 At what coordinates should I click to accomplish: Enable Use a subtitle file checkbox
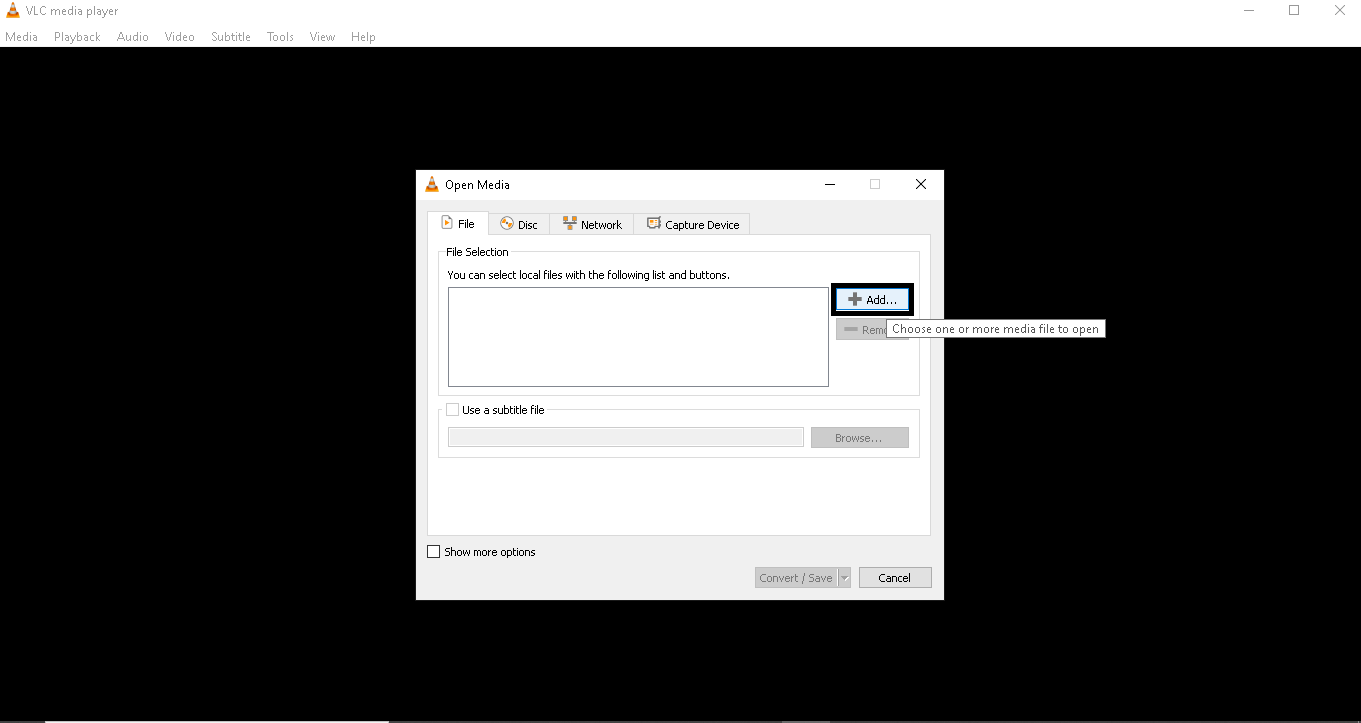tap(453, 410)
